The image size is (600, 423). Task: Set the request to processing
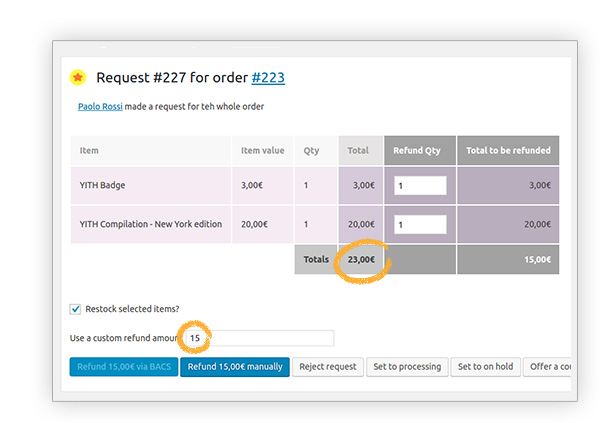(407, 367)
